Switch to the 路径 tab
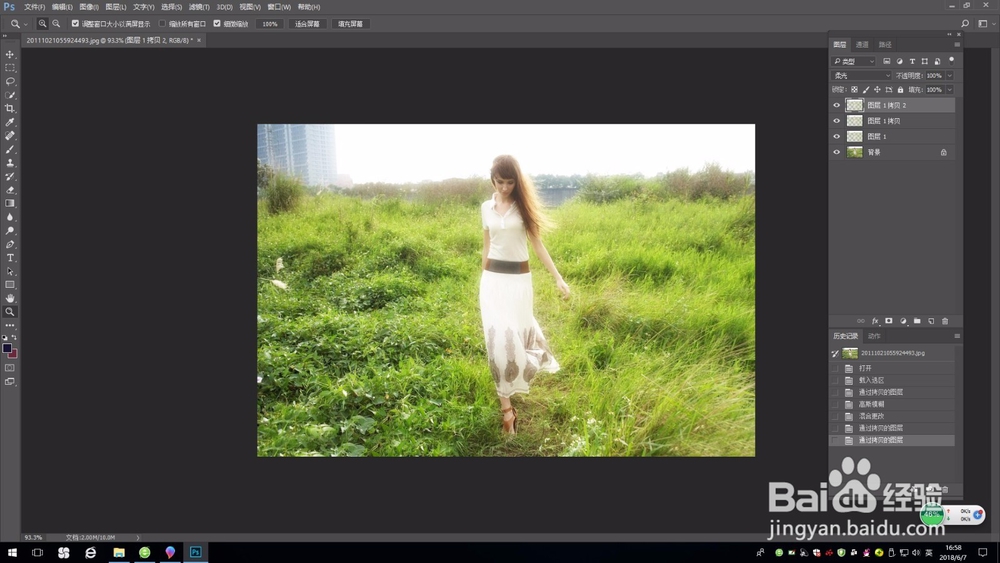Image resolution: width=1000 pixels, height=563 pixels. pyautogui.click(x=885, y=45)
